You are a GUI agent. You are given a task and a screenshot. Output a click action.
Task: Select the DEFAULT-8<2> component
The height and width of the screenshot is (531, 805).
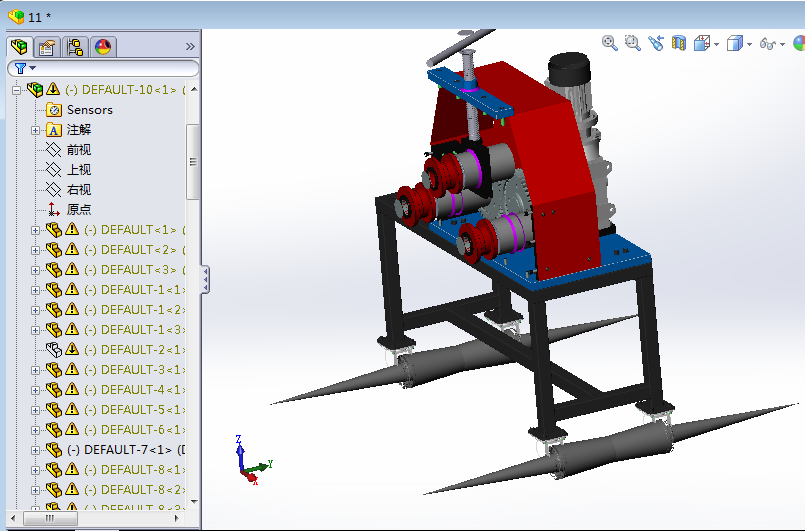point(135,490)
